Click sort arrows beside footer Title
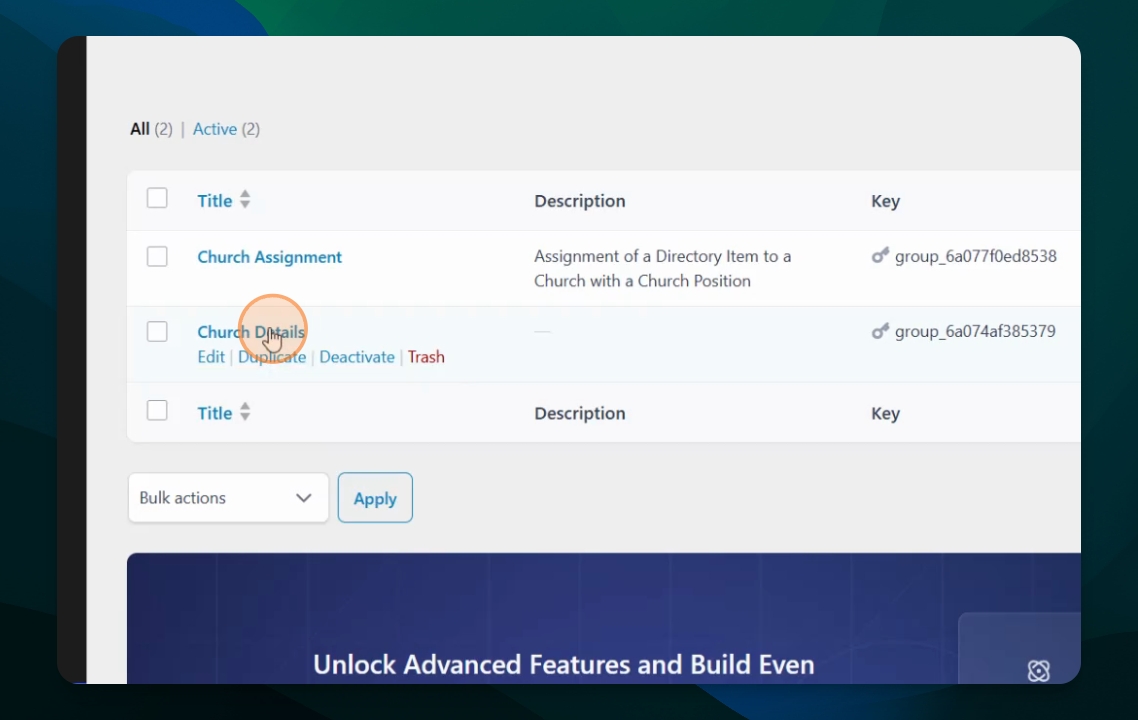This screenshot has width=1138, height=720. coord(245,412)
